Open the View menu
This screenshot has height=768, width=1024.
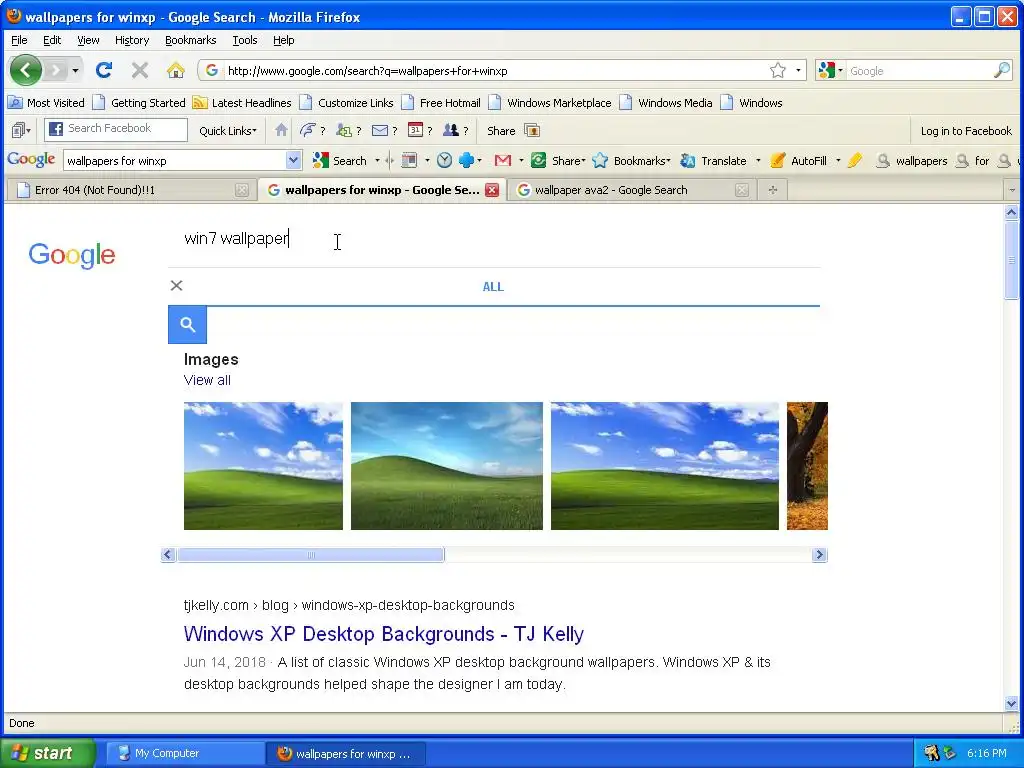click(88, 40)
